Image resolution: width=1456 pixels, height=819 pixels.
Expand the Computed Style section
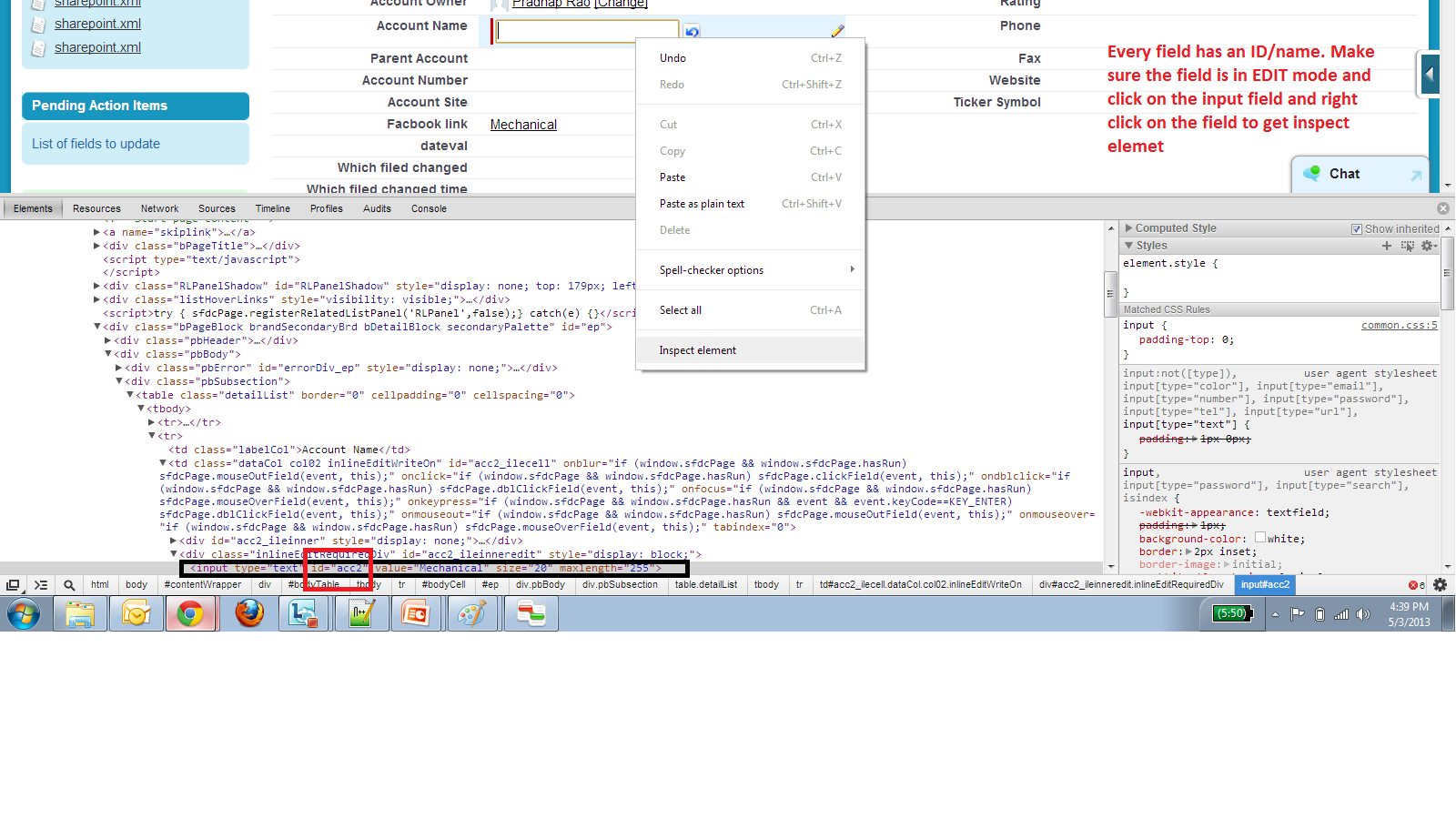click(1129, 228)
